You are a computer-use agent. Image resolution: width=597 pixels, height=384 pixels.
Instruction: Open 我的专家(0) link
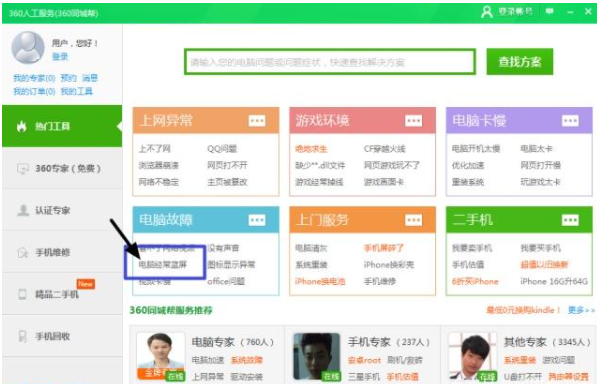point(34,78)
